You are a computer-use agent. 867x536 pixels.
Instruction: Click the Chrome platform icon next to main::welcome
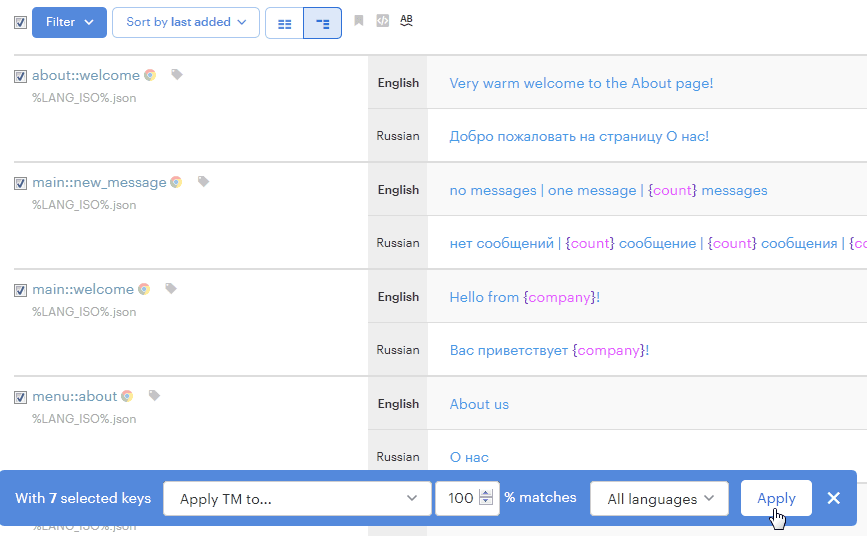(144, 289)
